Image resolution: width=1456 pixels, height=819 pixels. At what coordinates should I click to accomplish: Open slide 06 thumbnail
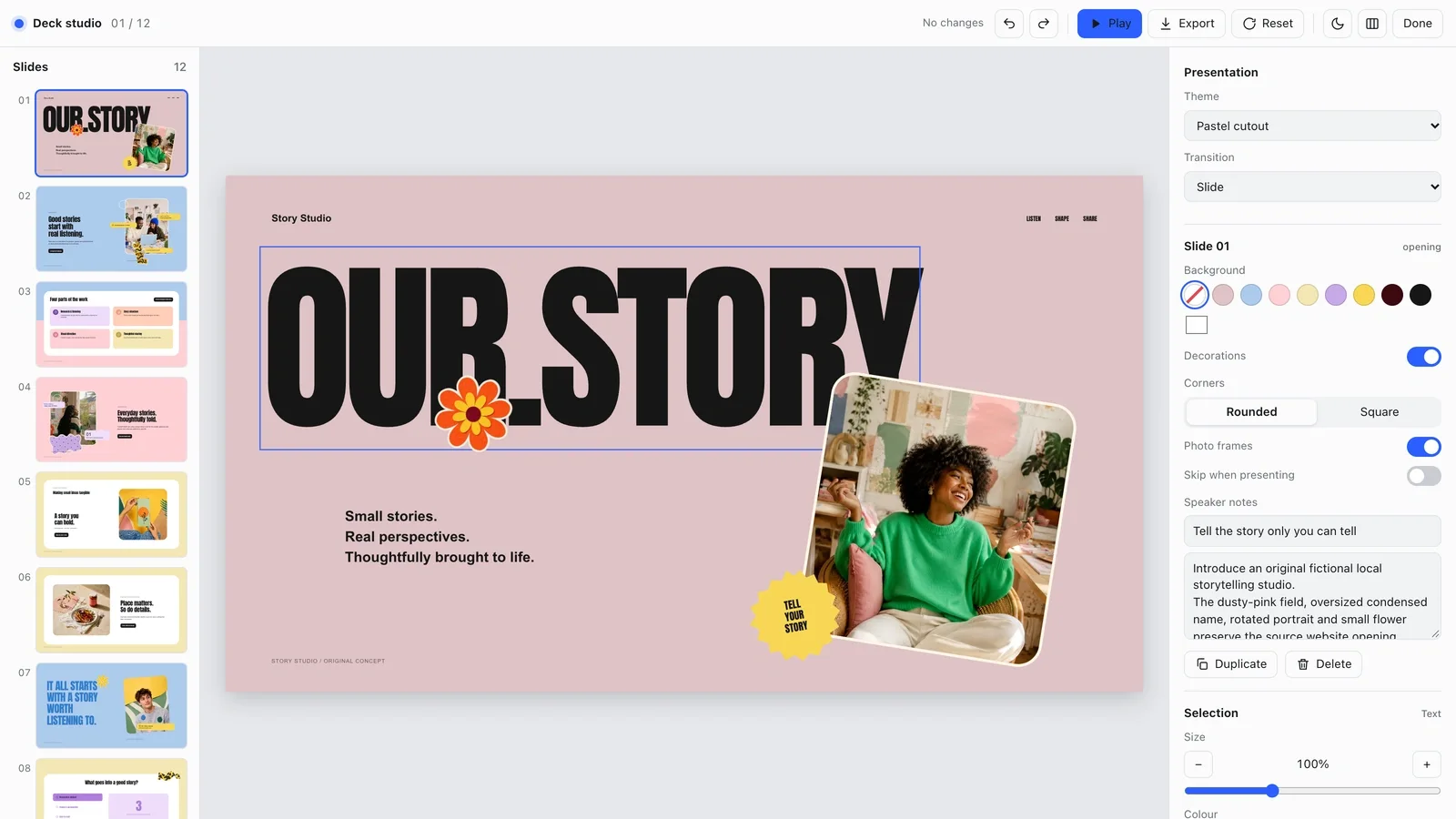(x=111, y=610)
